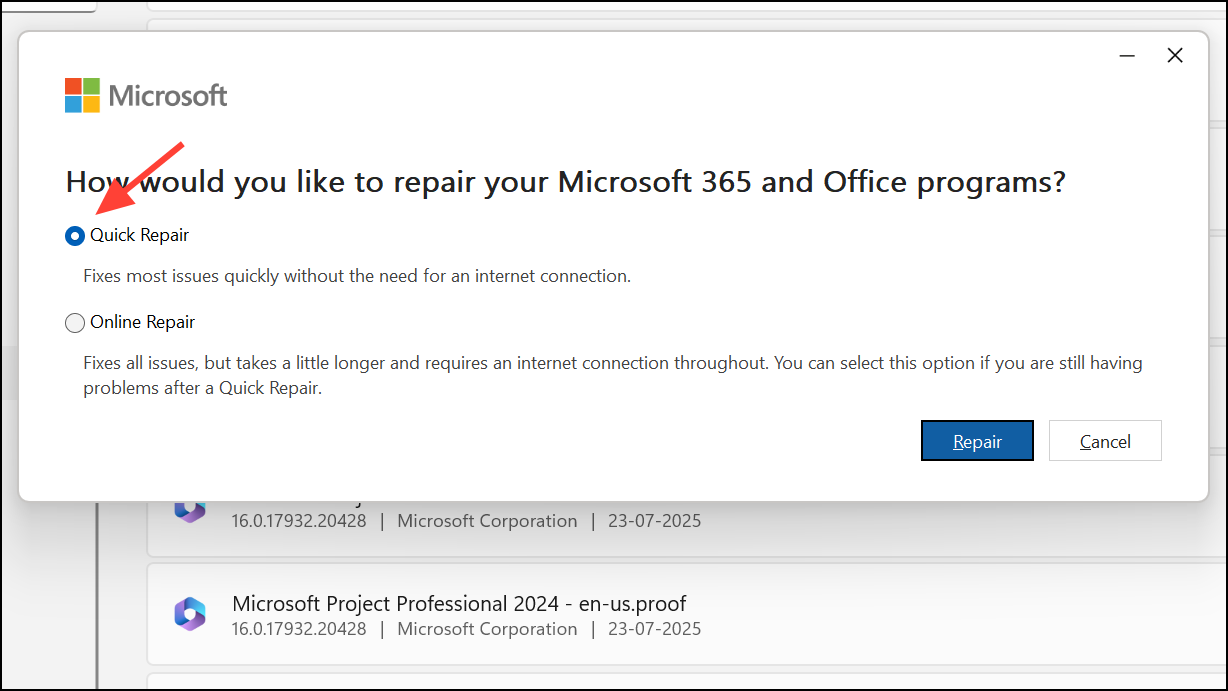Image resolution: width=1228 pixels, height=691 pixels.
Task: Click the version number in the Project Professional row
Action: click(299, 629)
